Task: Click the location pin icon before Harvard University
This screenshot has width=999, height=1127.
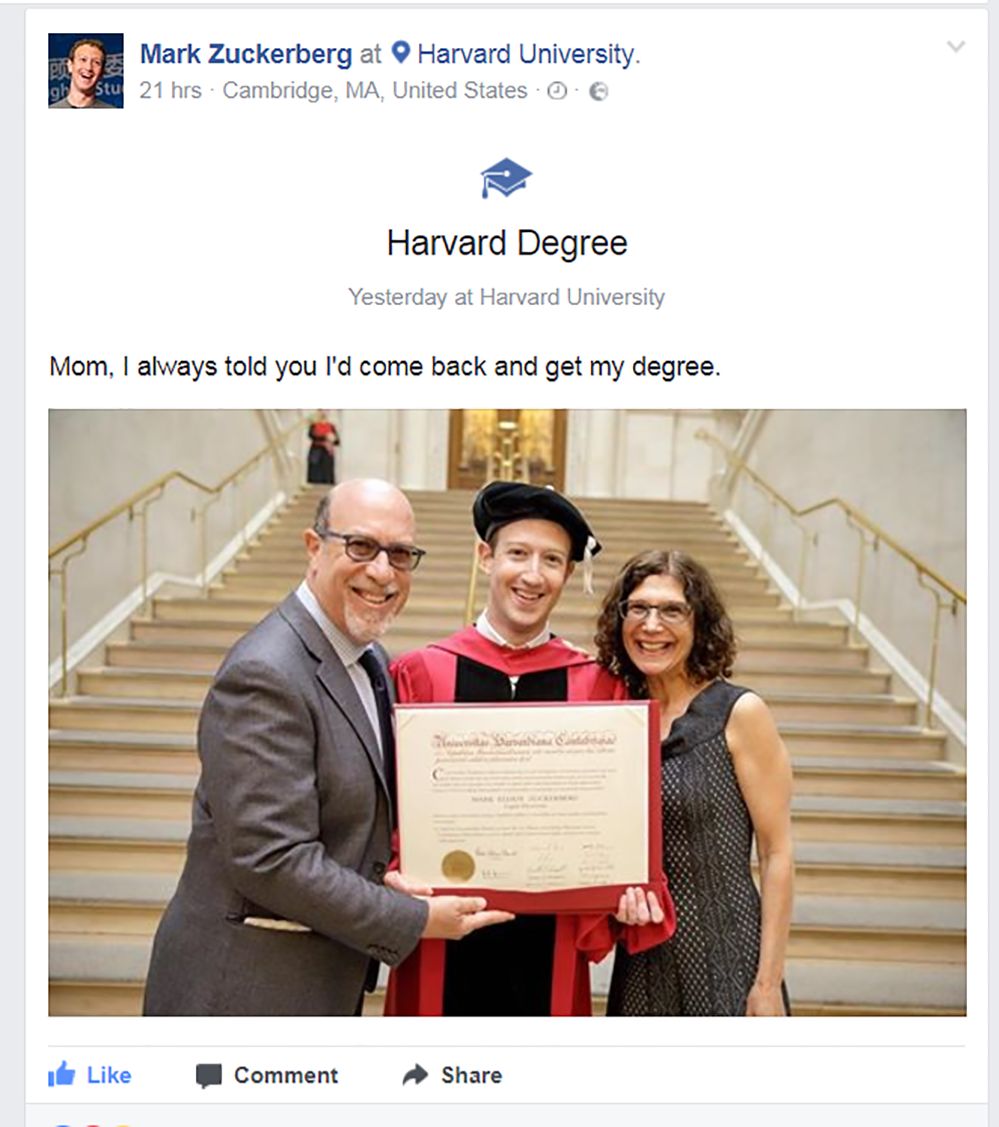Action: (x=401, y=53)
